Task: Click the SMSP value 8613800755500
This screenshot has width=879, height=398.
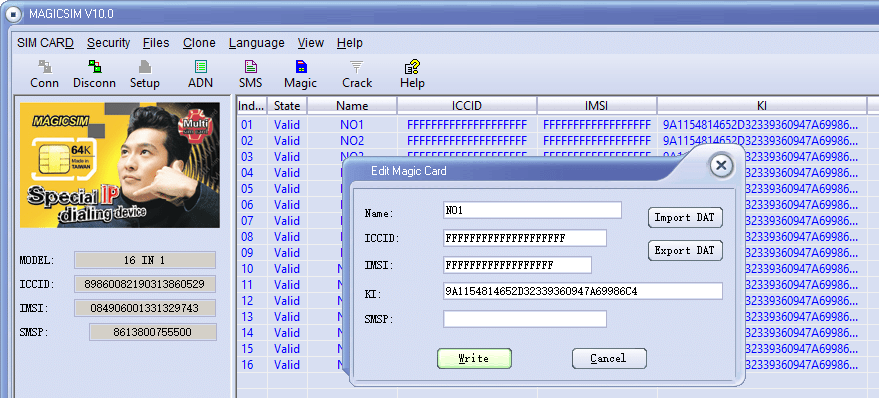Action: (152, 332)
